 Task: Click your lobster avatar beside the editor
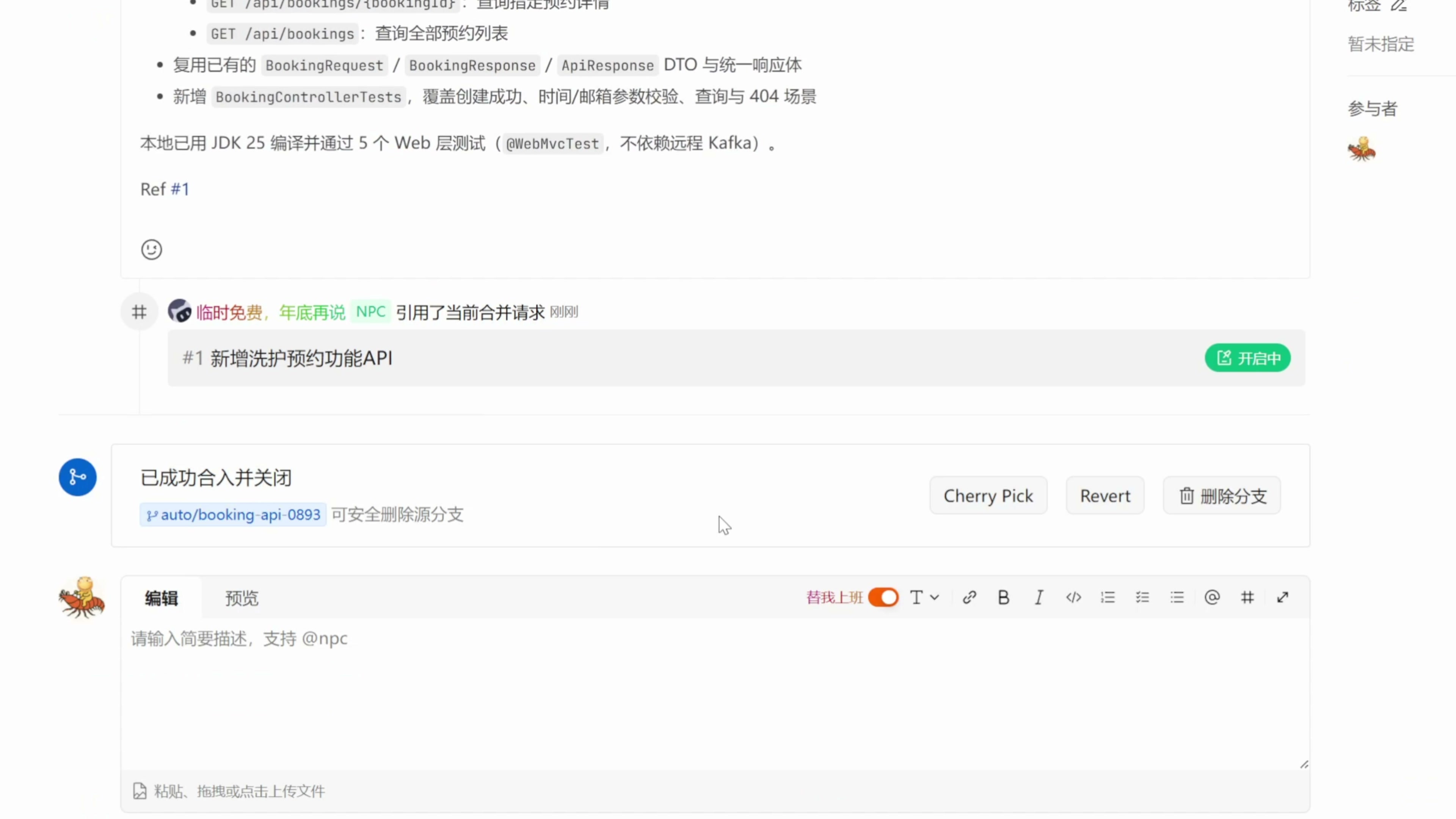[x=82, y=598]
